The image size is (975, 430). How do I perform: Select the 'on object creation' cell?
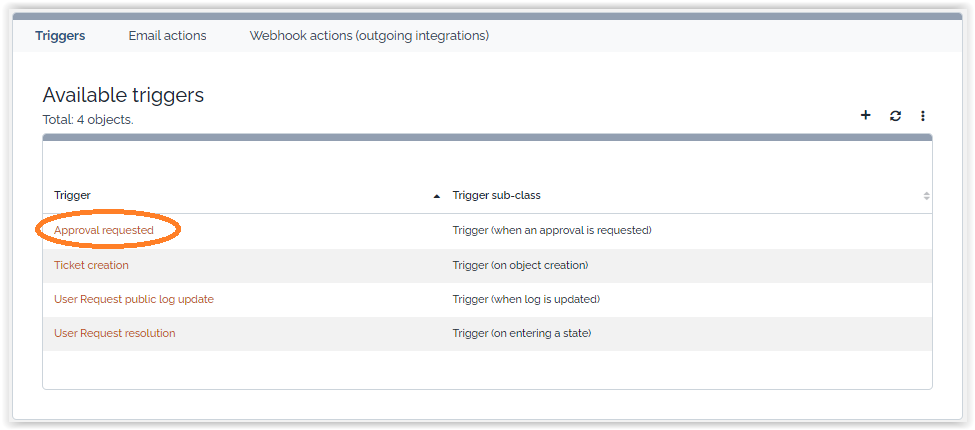point(520,265)
